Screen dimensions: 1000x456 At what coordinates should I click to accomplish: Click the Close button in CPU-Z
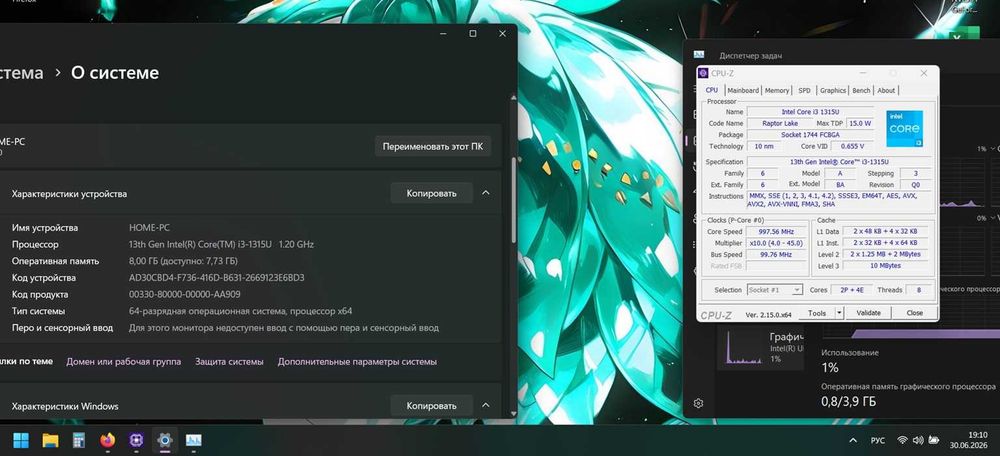click(x=915, y=313)
